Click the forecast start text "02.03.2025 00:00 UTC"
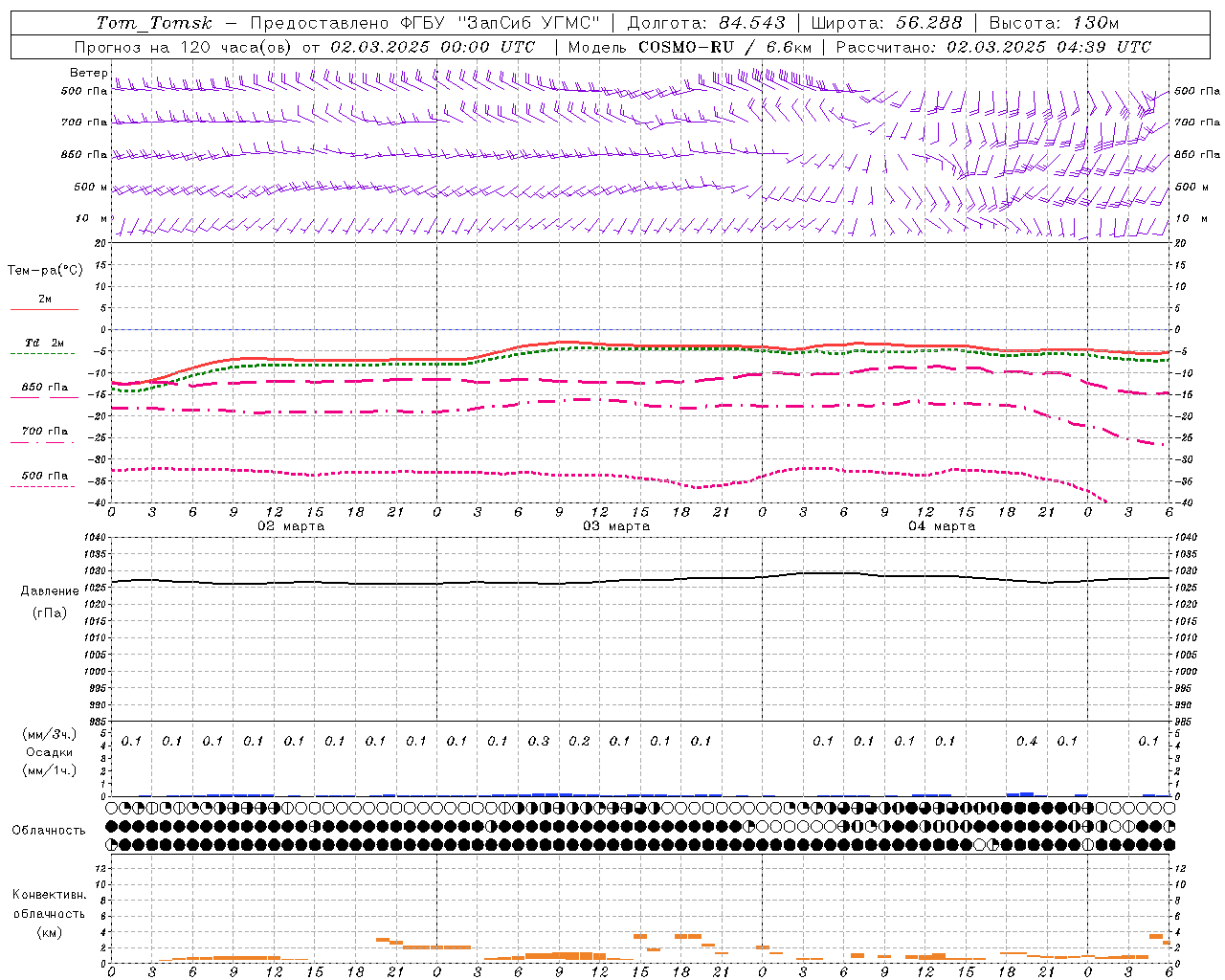The image size is (1225, 980). tap(433, 47)
